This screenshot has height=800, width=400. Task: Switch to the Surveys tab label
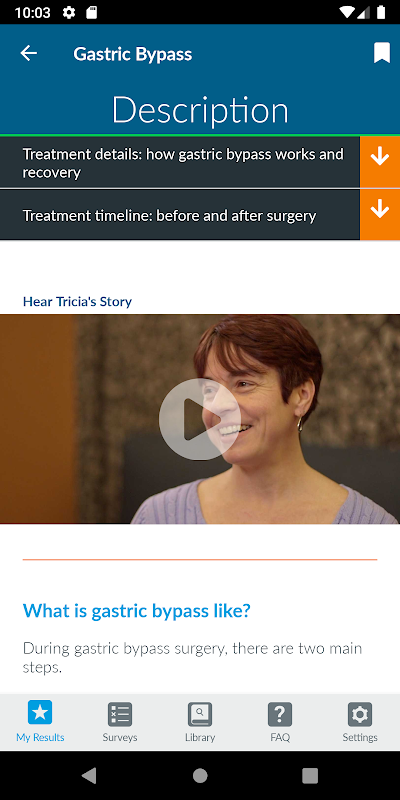point(120,737)
